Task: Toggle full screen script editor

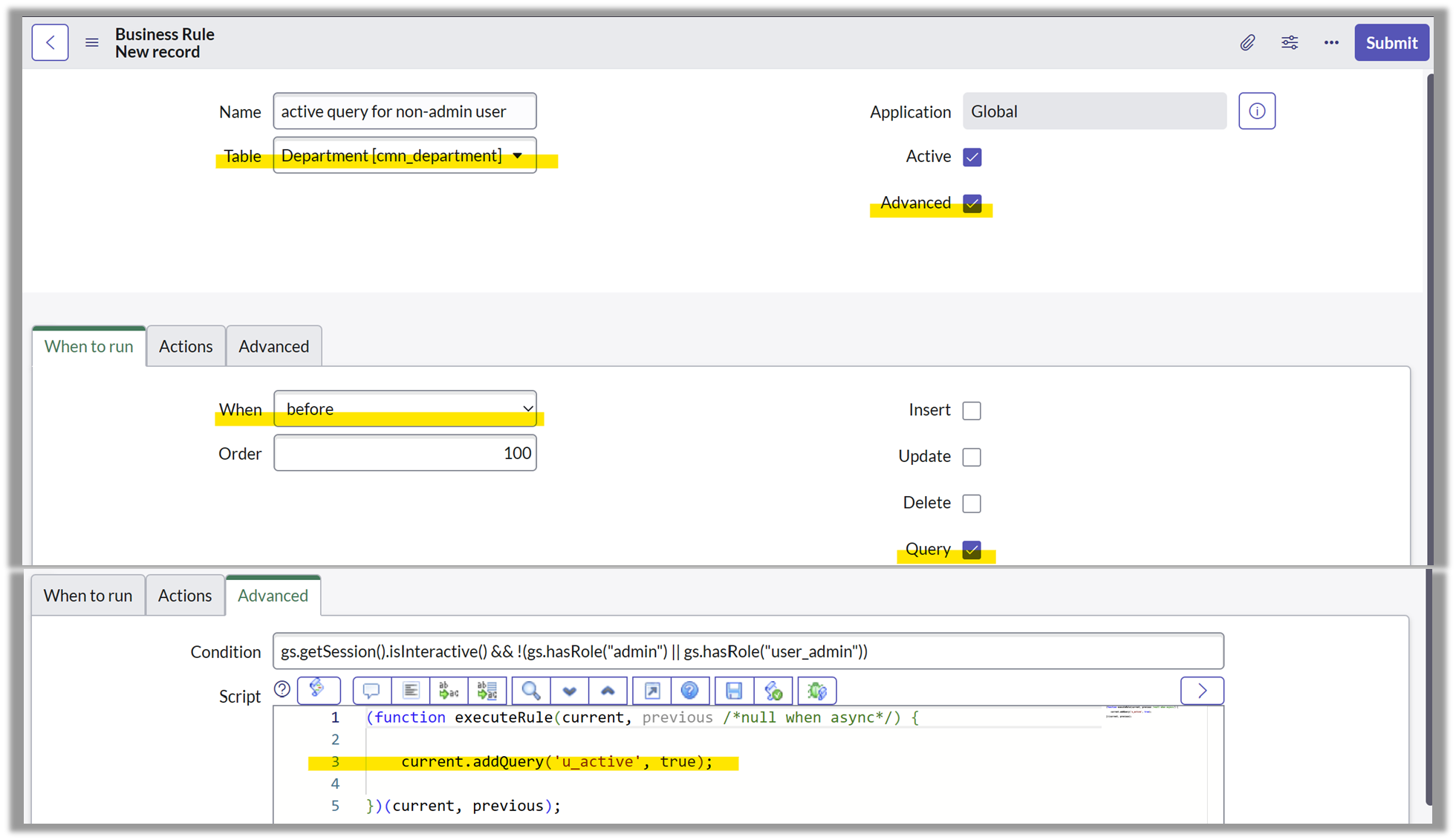Action: click(652, 691)
